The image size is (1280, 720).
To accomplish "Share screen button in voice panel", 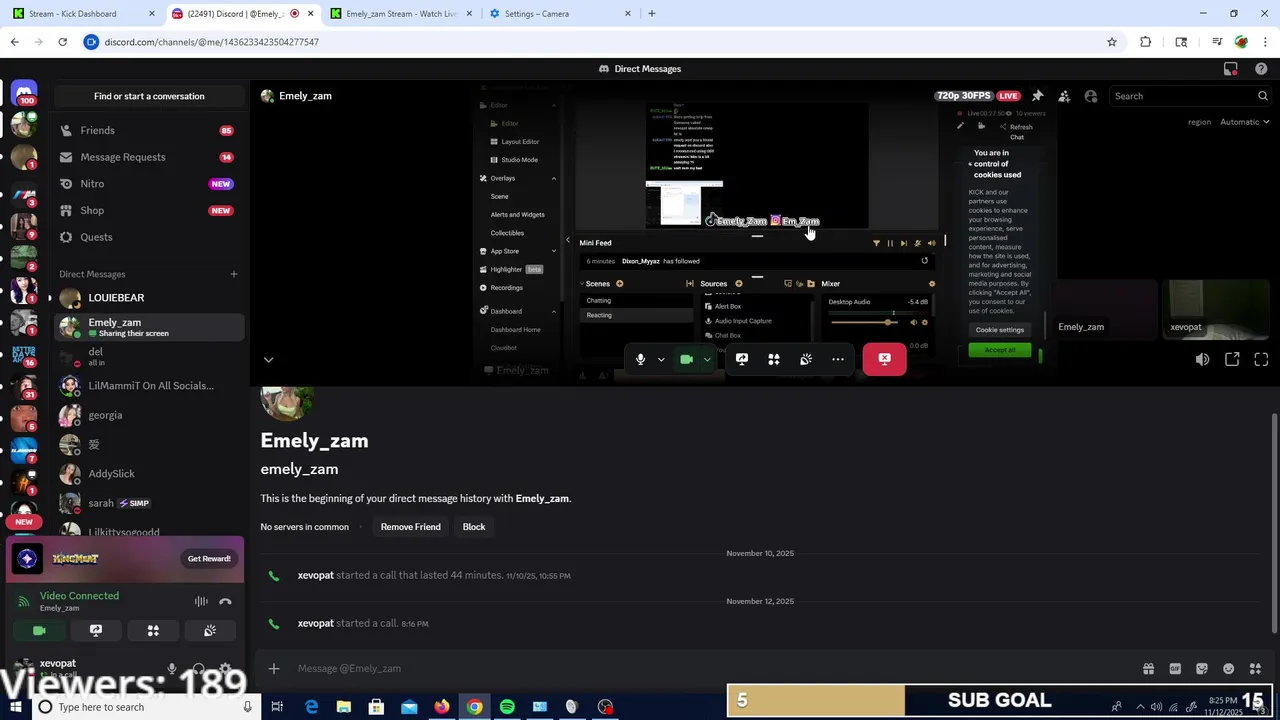I will click(96, 631).
